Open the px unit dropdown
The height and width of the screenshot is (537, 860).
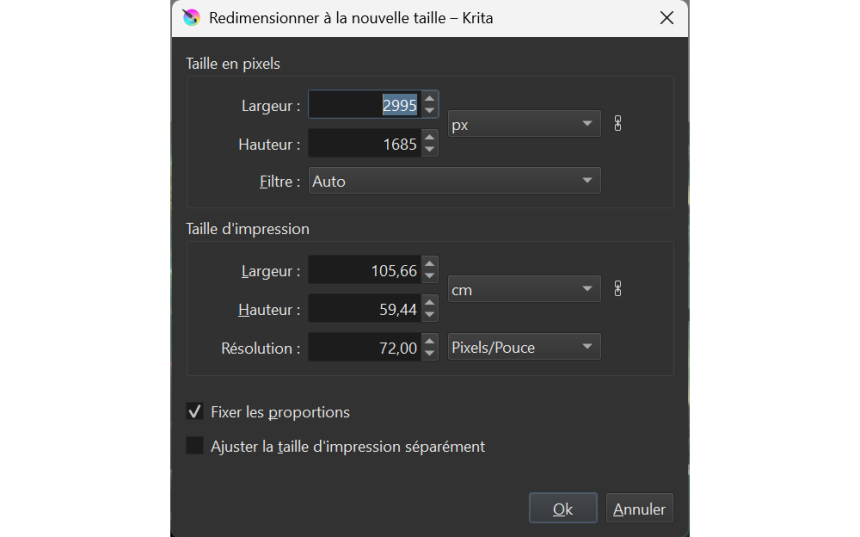point(523,124)
